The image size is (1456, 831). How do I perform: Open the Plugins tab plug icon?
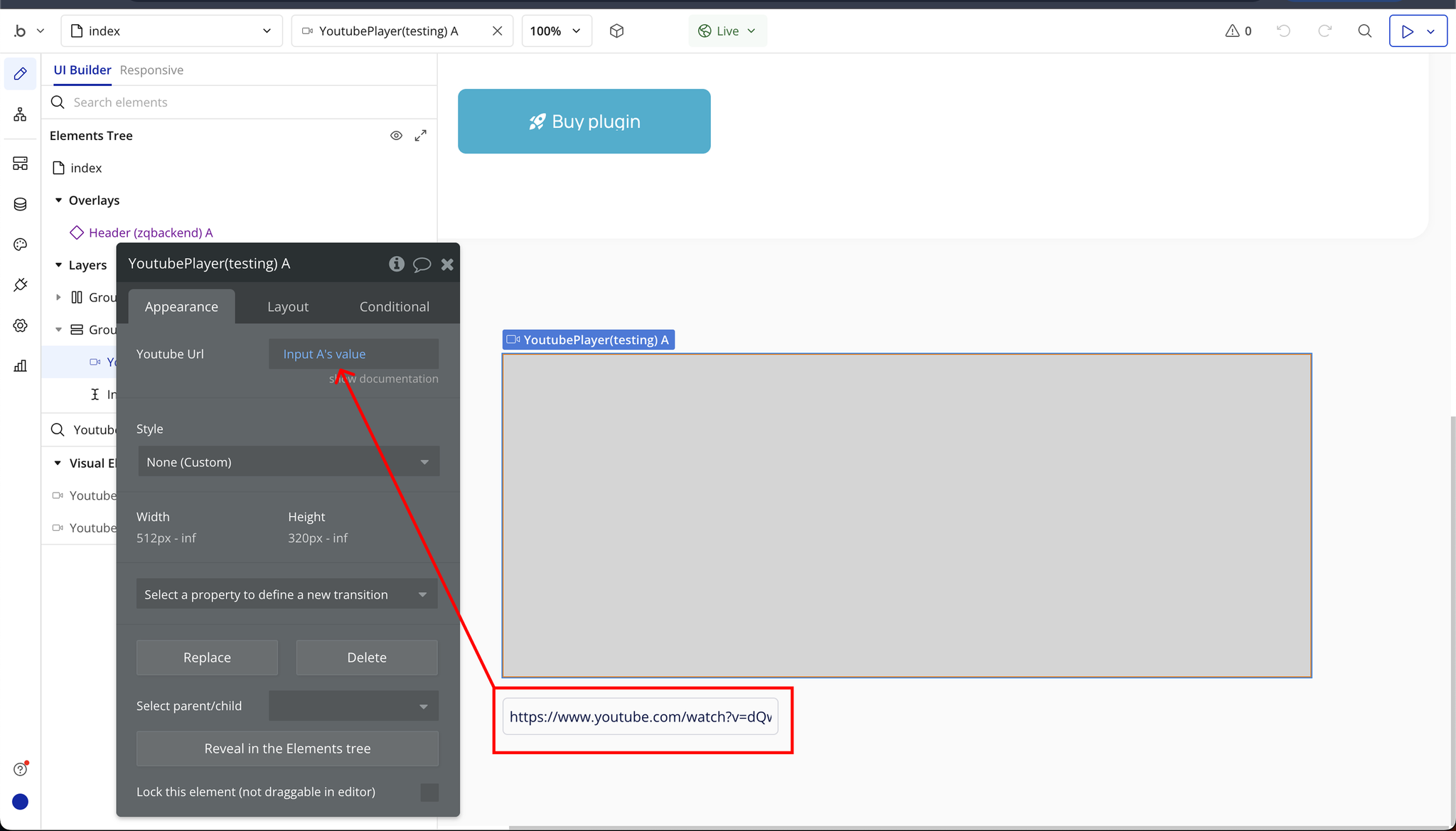20,285
